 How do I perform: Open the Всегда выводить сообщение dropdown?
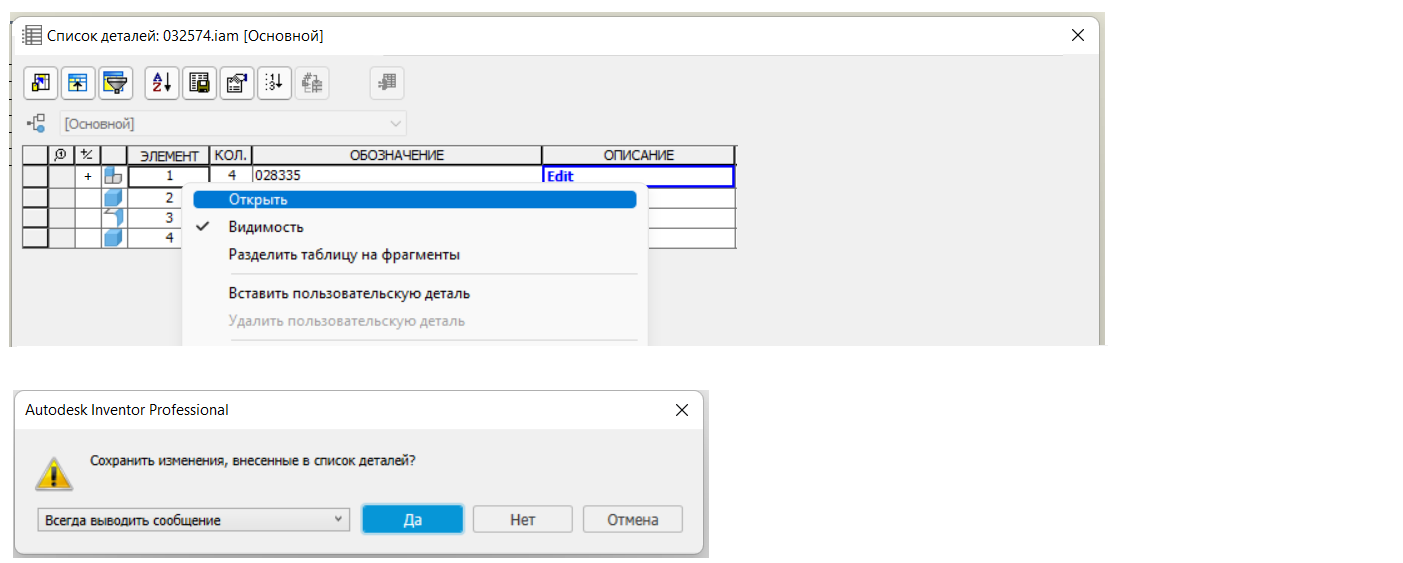click(x=193, y=520)
